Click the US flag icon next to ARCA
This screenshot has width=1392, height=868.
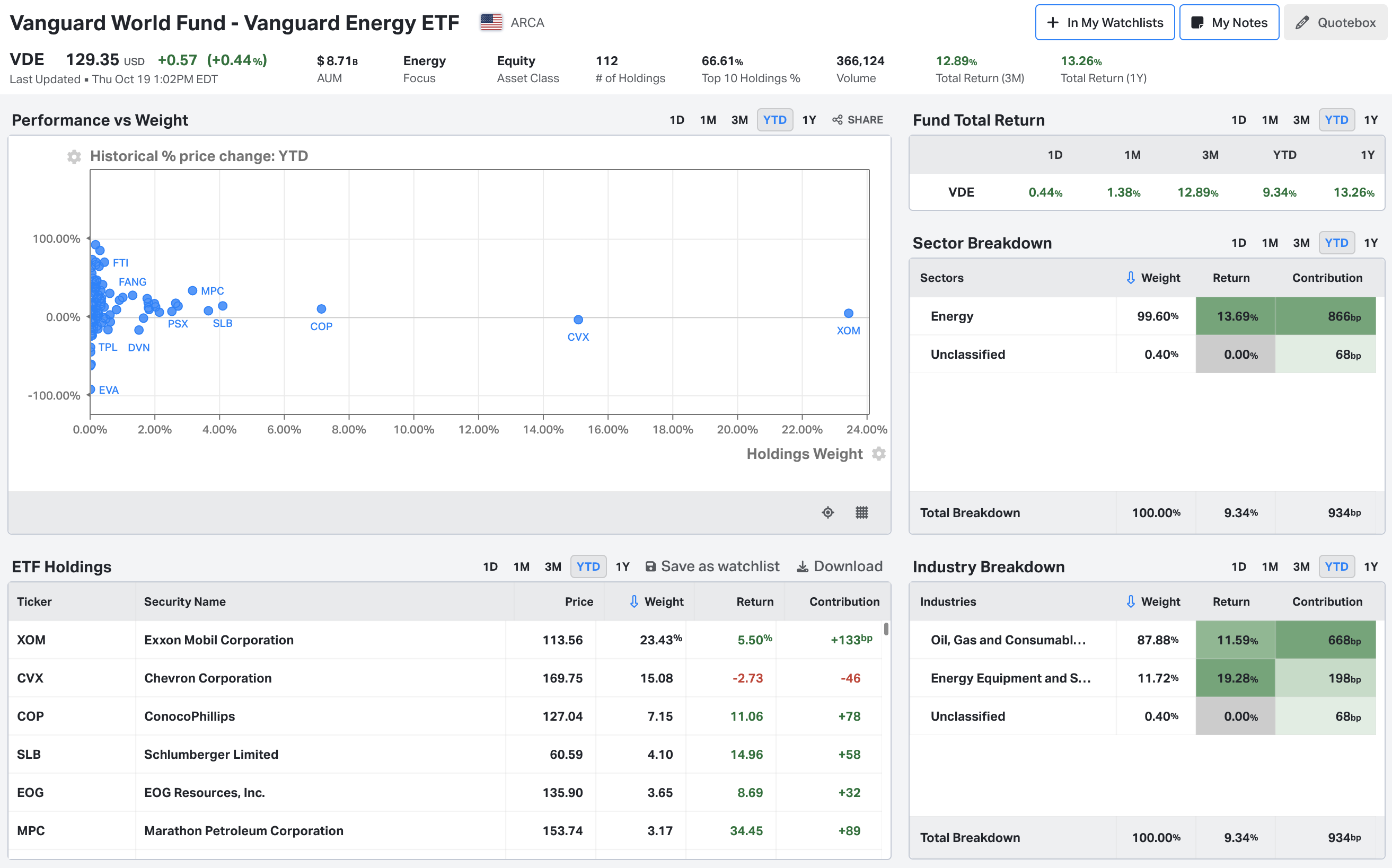(x=491, y=22)
